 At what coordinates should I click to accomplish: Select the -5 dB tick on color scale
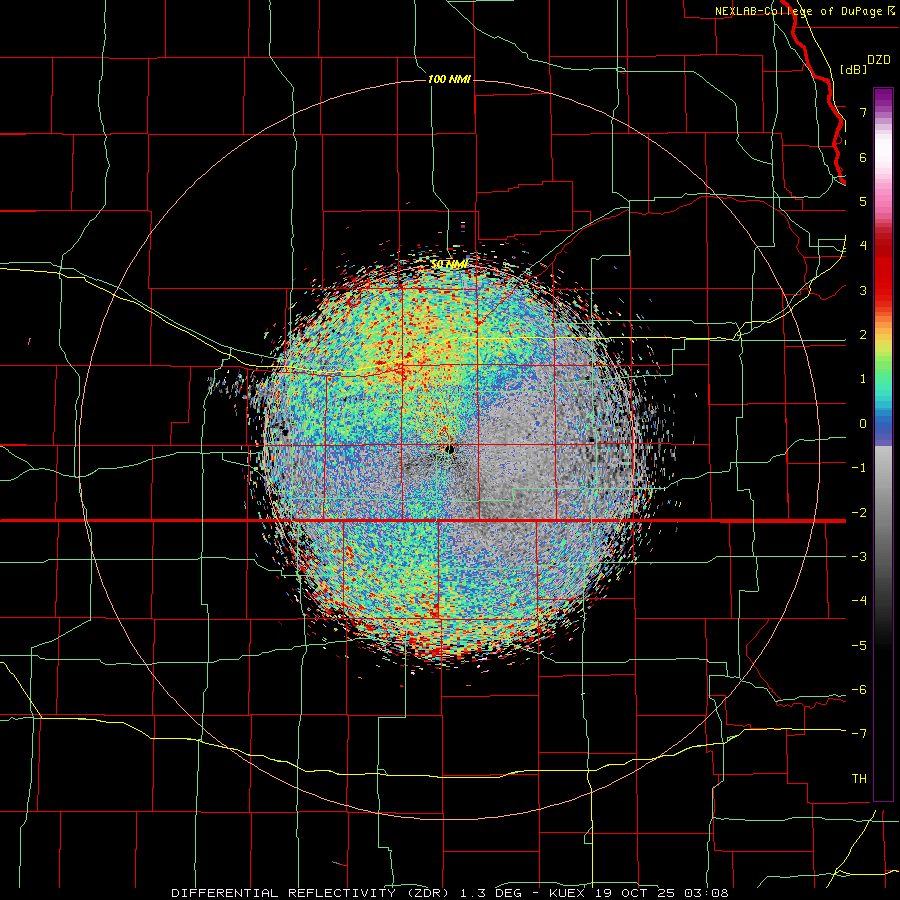[859, 646]
